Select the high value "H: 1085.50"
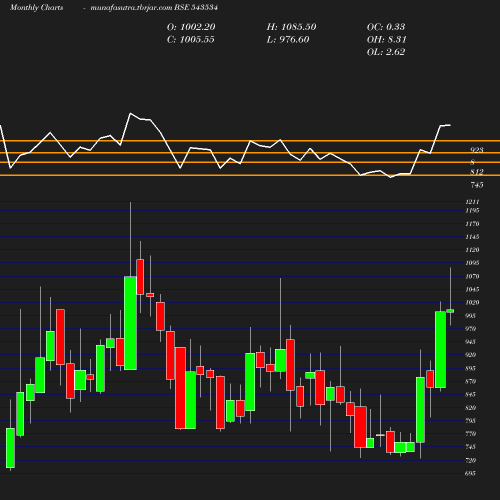Image resolution: width=500 pixels, height=500 pixels. coord(291,27)
